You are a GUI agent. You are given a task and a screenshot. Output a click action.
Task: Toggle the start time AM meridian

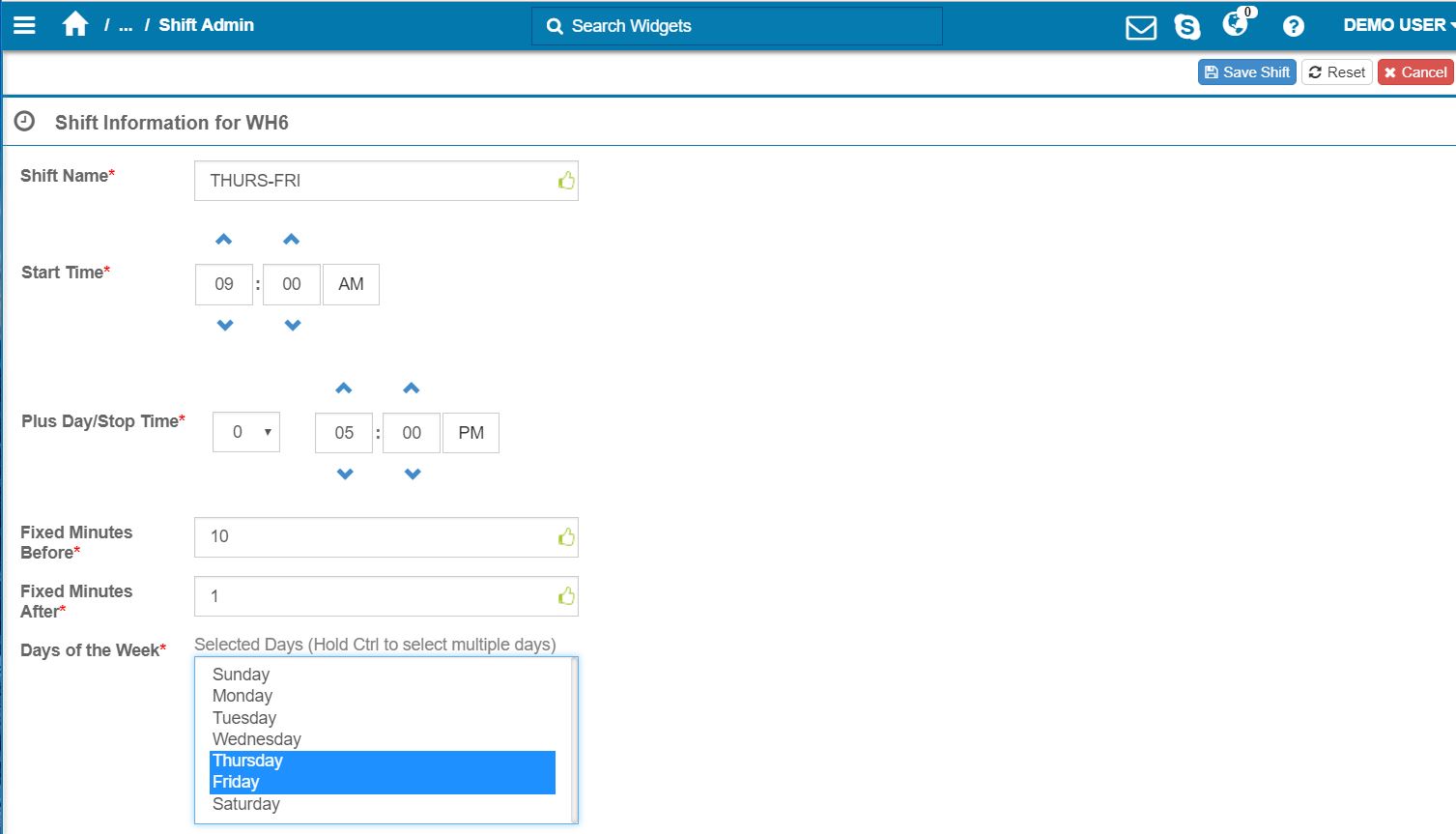(351, 284)
